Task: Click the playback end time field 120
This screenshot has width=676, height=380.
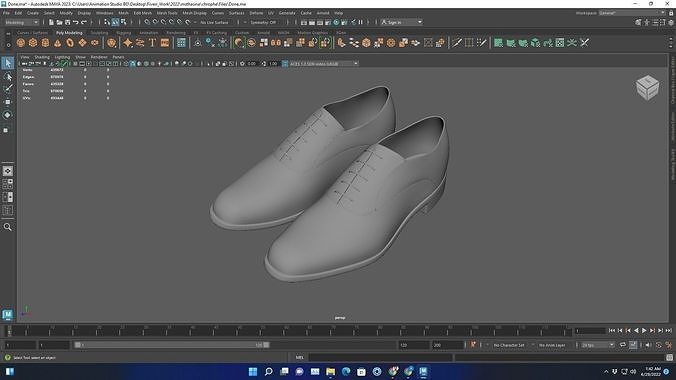Action: tap(413, 345)
